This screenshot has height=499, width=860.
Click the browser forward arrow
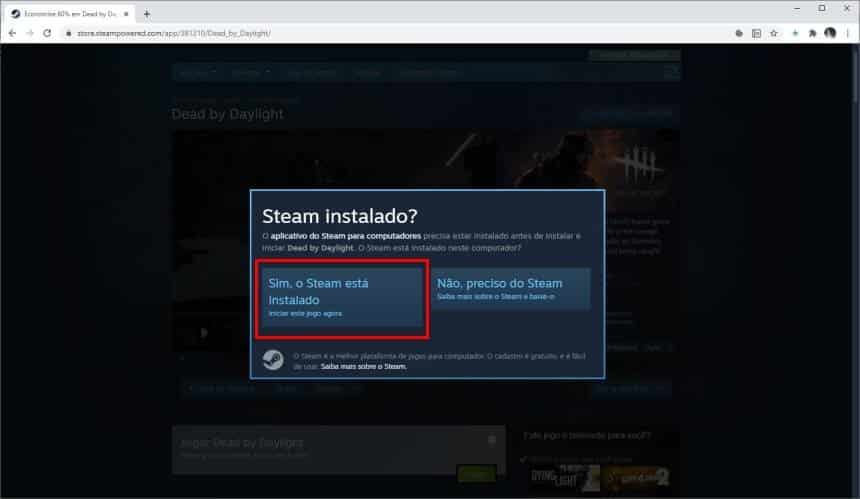click(x=30, y=33)
